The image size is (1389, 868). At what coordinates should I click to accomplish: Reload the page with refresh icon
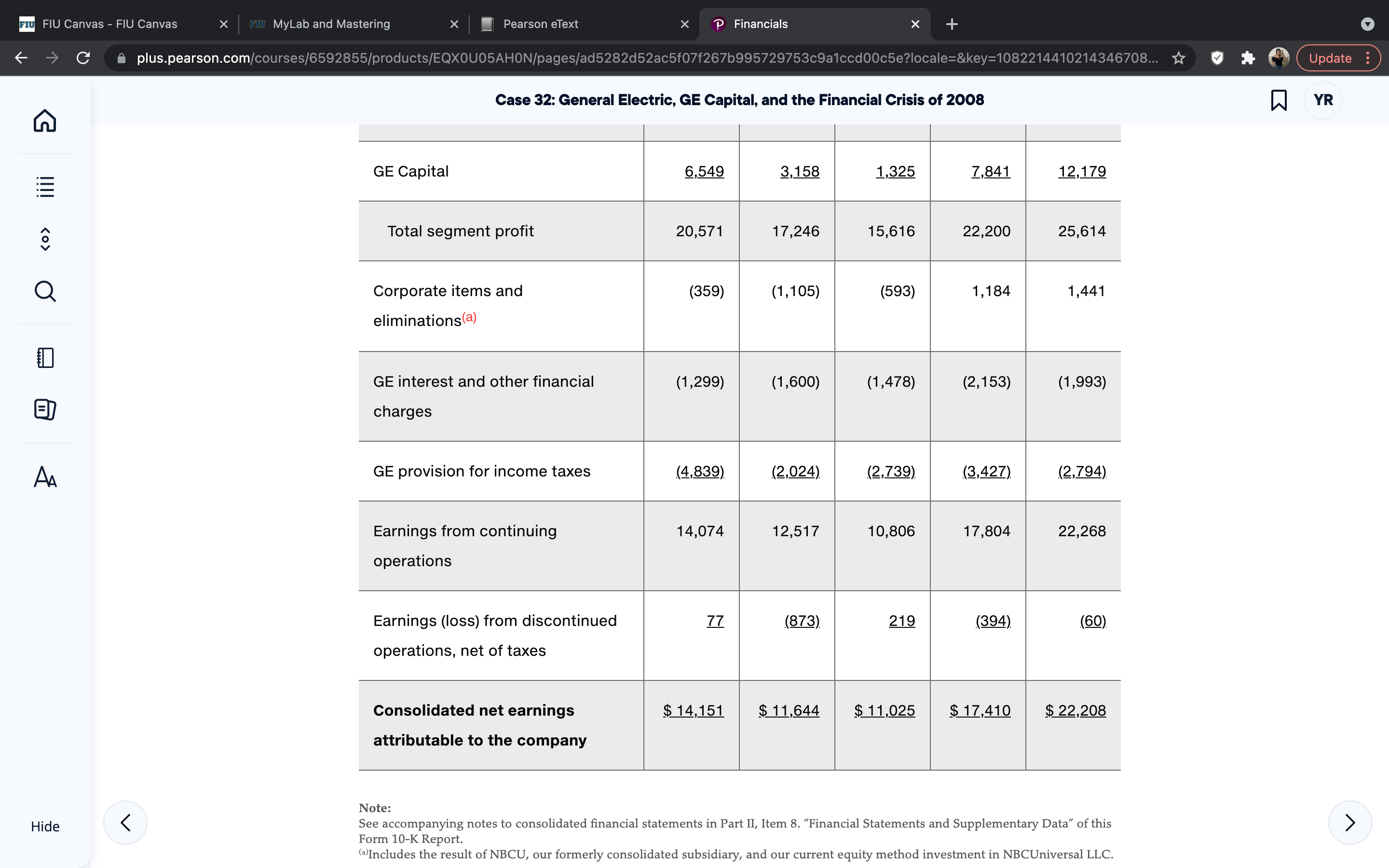(x=83, y=58)
